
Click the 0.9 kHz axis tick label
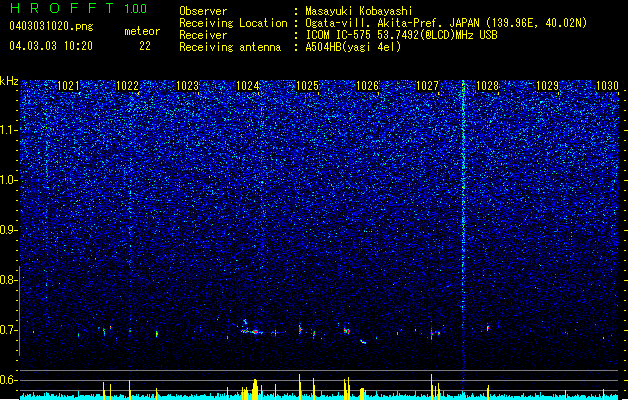point(9,230)
